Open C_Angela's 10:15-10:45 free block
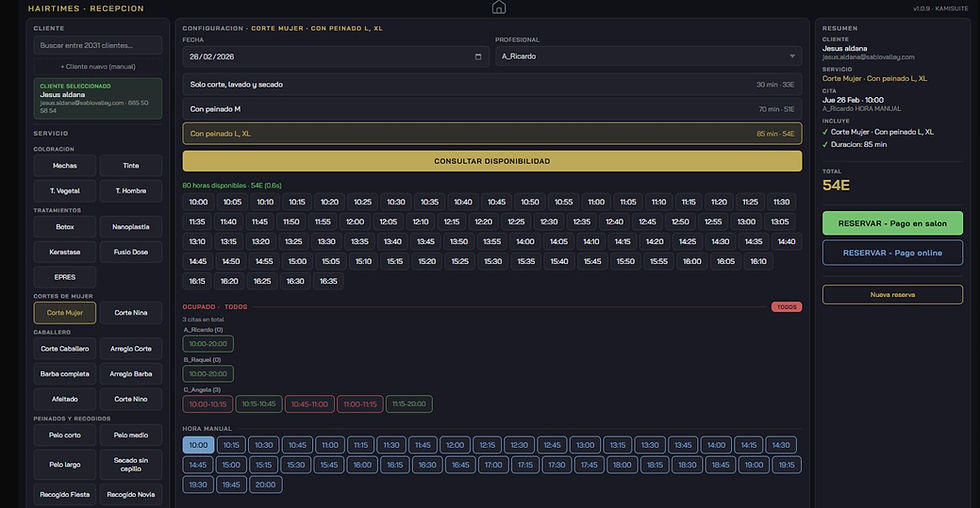The width and height of the screenshot is (980, 508). (x=259, y=404)
